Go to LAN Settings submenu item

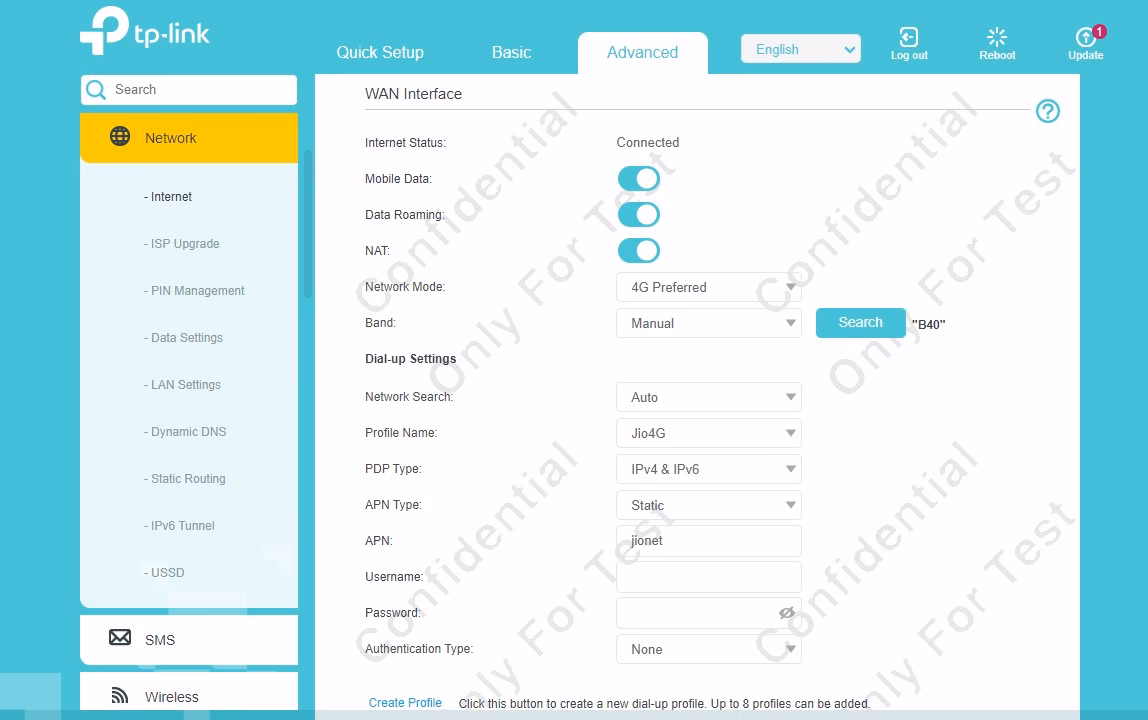182,384
